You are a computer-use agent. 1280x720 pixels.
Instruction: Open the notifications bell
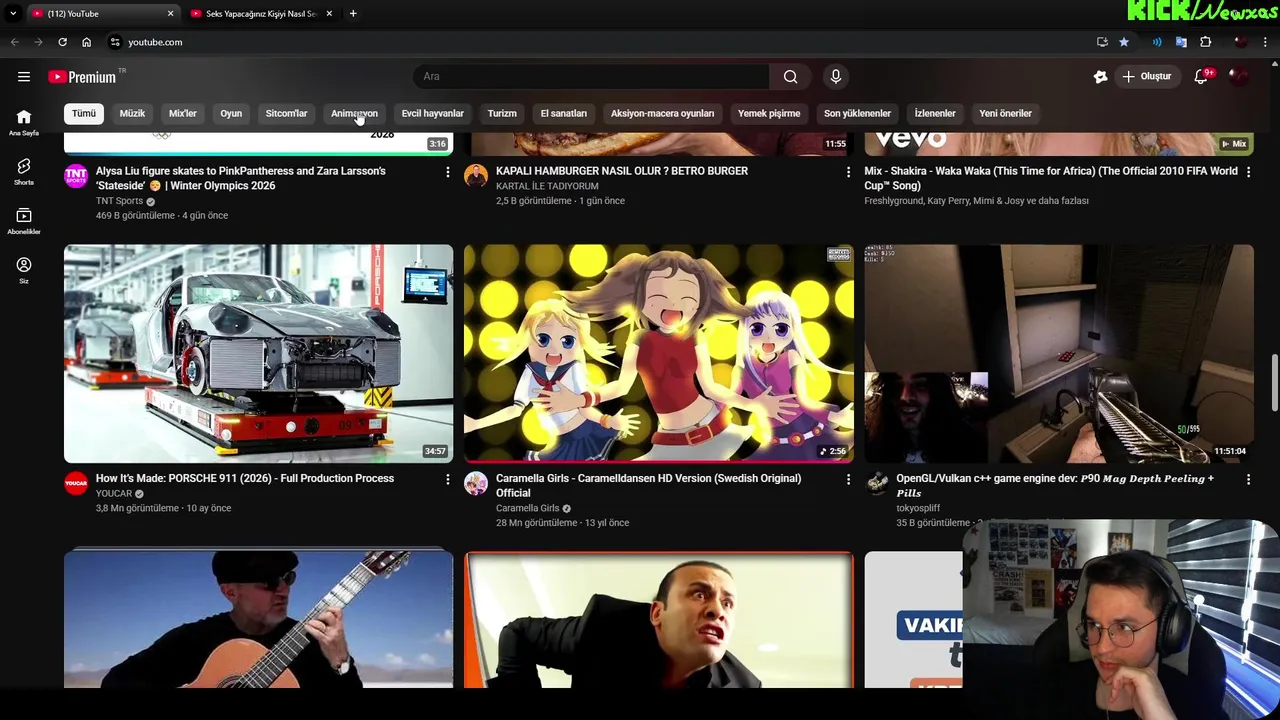[1201, 77]
